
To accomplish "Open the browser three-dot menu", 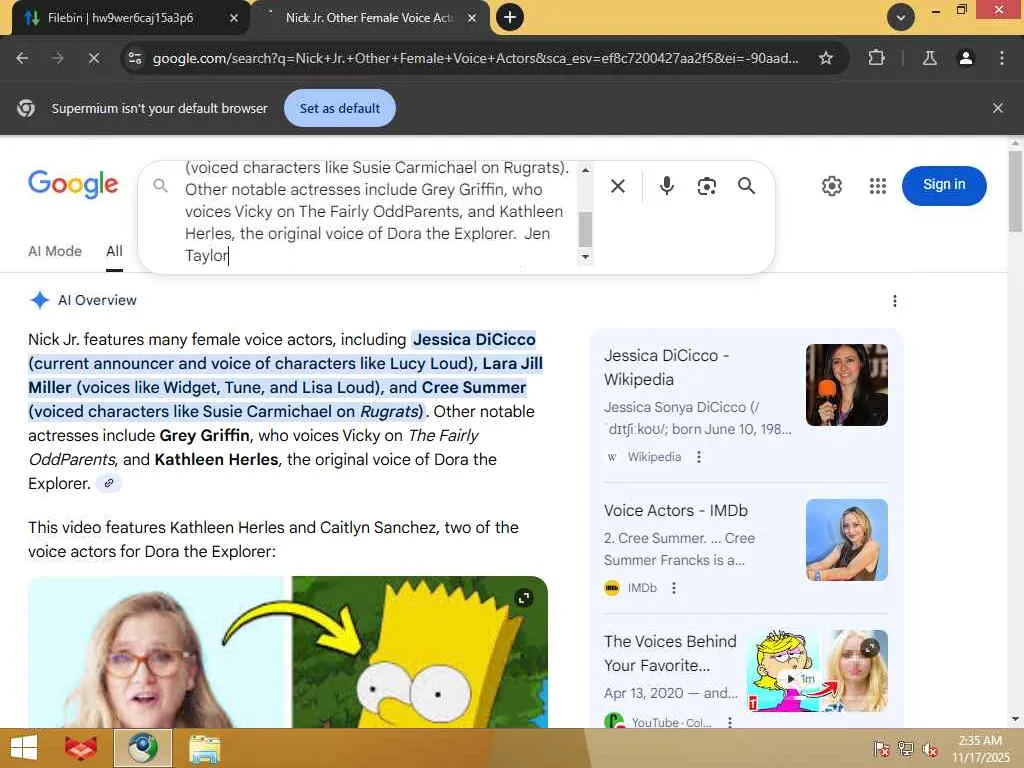I will (1001, 58).
